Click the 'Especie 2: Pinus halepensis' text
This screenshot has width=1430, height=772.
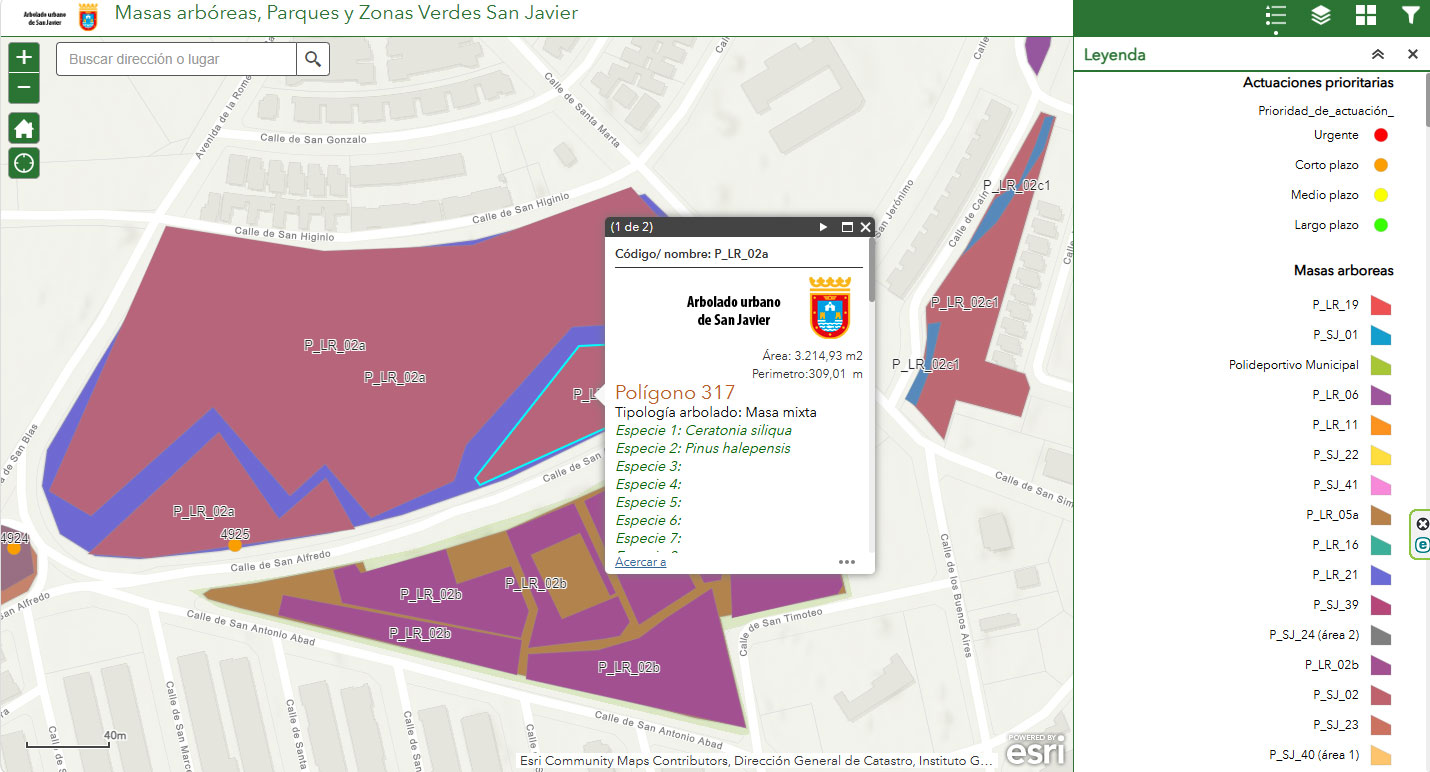tap(703, 449)
